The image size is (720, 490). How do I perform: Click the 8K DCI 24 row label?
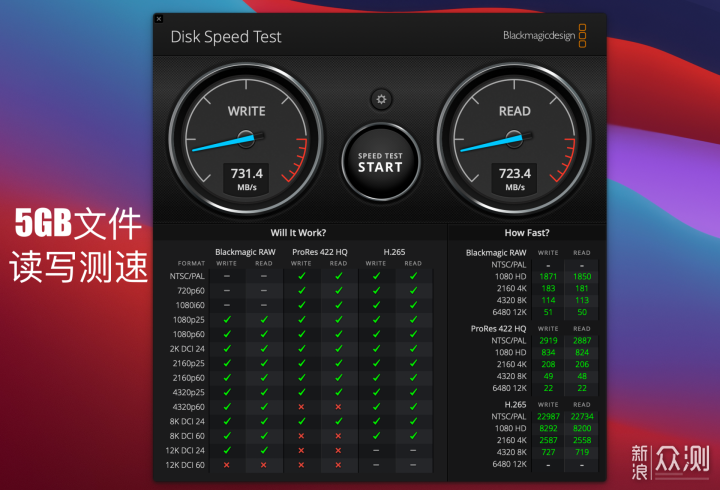(x=187, y=422)
